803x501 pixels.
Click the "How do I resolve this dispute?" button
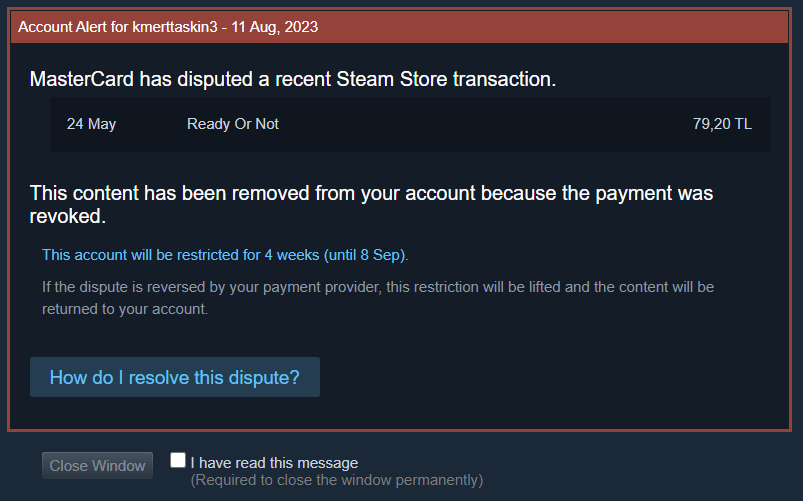click(174, 378)
